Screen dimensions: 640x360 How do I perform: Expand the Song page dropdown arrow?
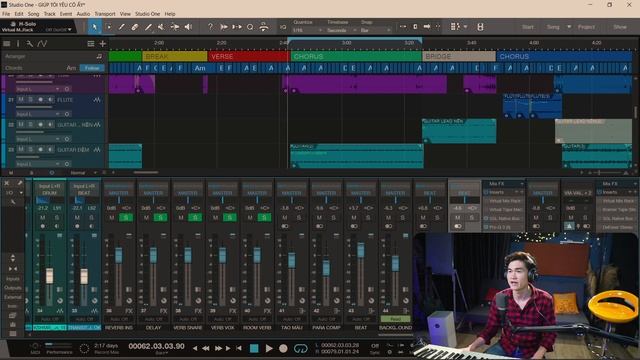(x=569, y=27)
